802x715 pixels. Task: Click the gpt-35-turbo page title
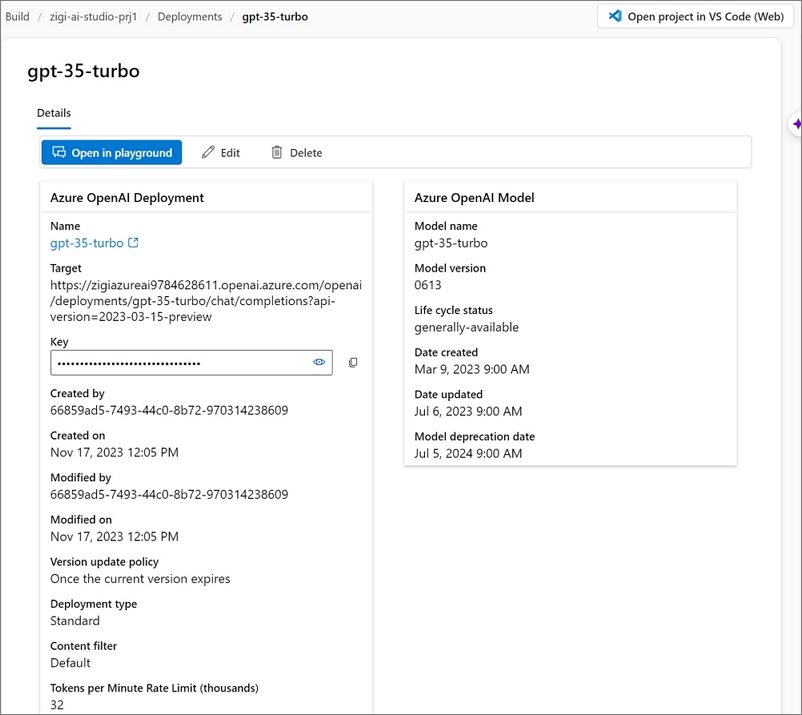pos(83,71)
